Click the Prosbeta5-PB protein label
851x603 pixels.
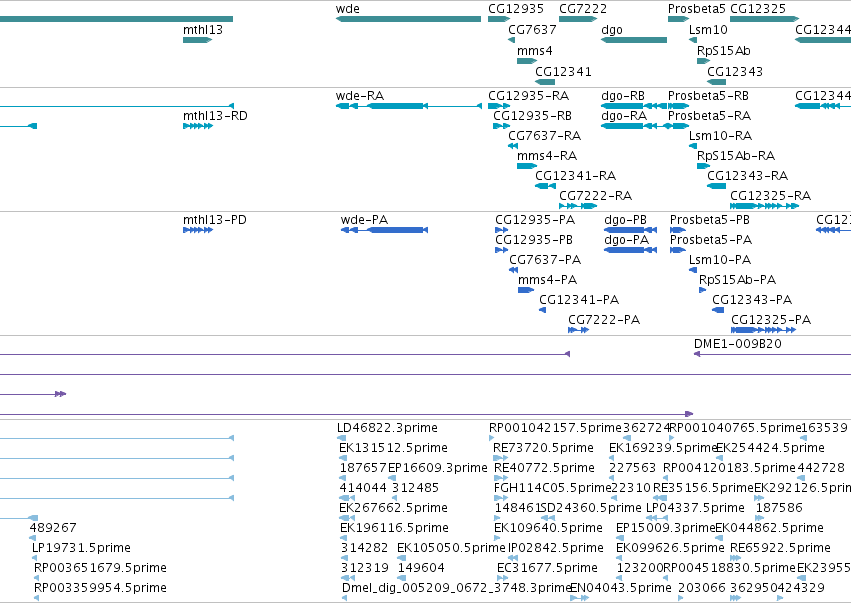point(710,220)
